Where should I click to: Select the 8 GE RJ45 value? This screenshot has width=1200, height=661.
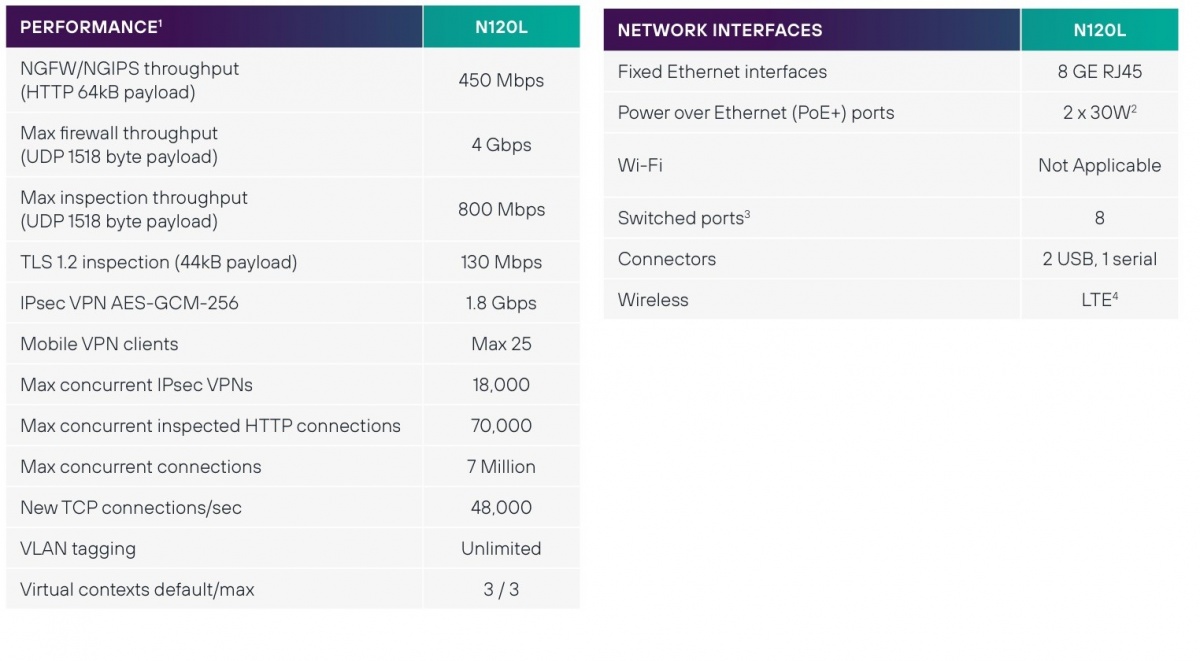pyautogui.click(x=1099, y=72)
